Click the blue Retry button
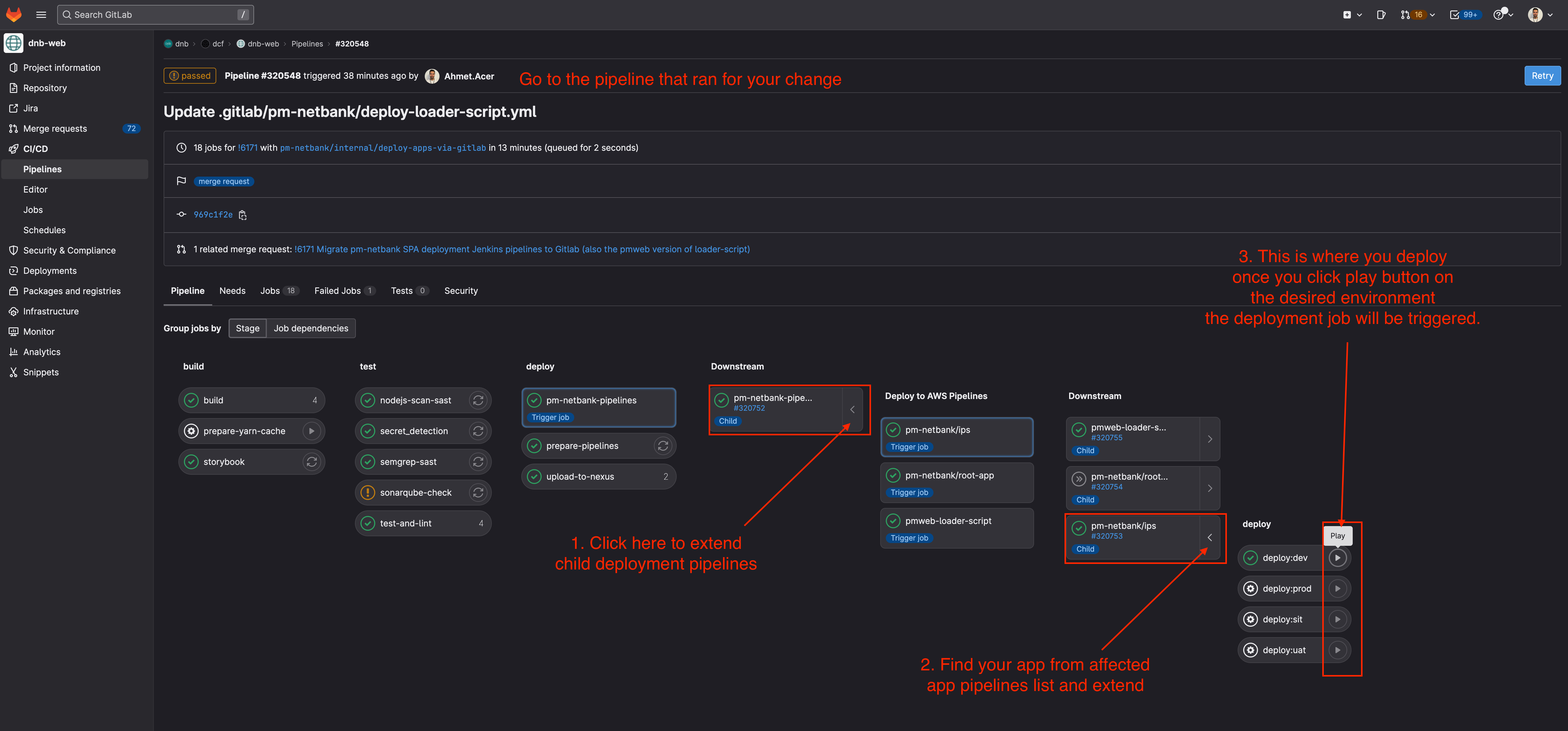 (1542, 76)
